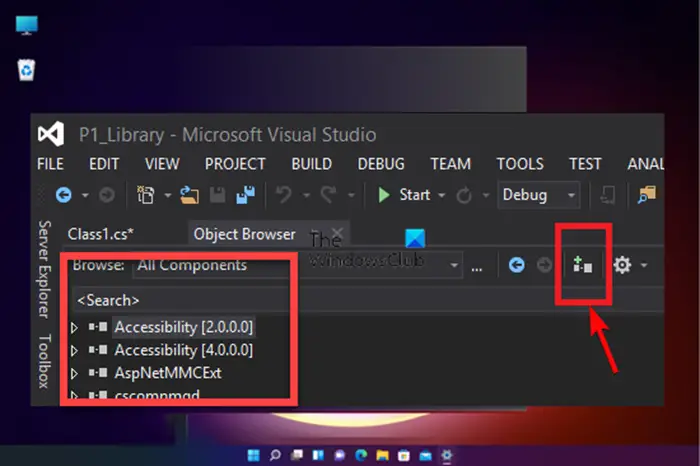Open the Object Browser Settings dropdown arrow
The height and width of the screenshot is (466, 700).
(644, 265)
